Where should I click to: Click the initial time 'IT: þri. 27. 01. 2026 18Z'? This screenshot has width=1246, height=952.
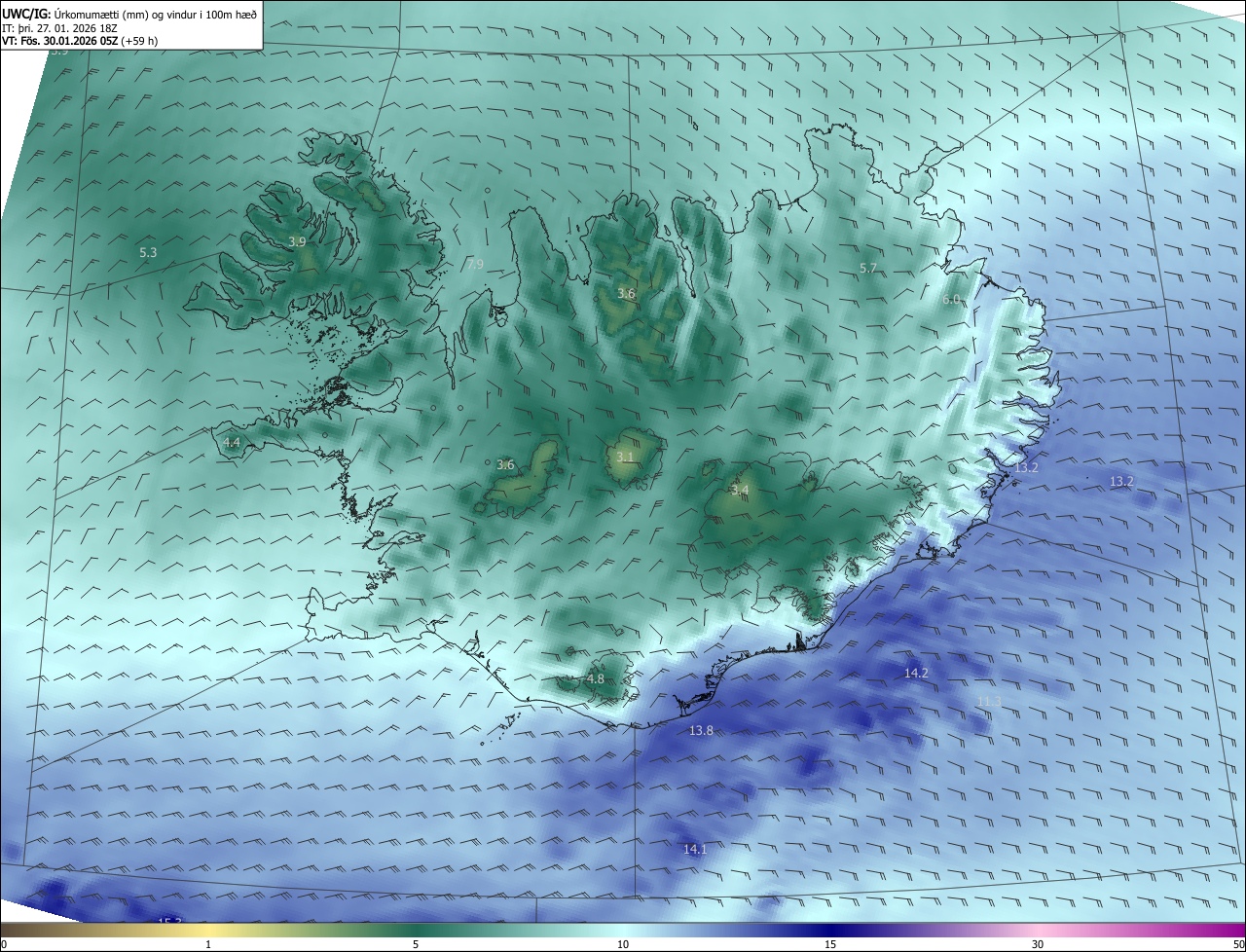[x=59, y=27]
